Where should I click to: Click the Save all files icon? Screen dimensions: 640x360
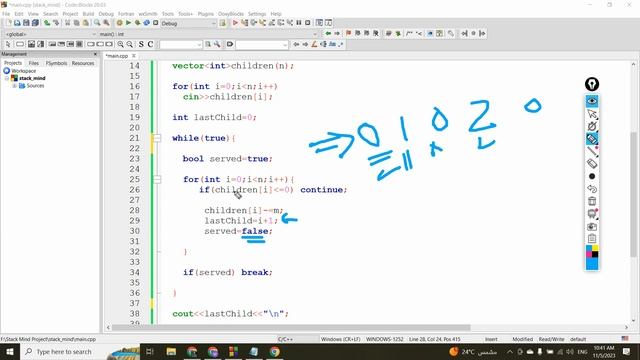[35, 23]
